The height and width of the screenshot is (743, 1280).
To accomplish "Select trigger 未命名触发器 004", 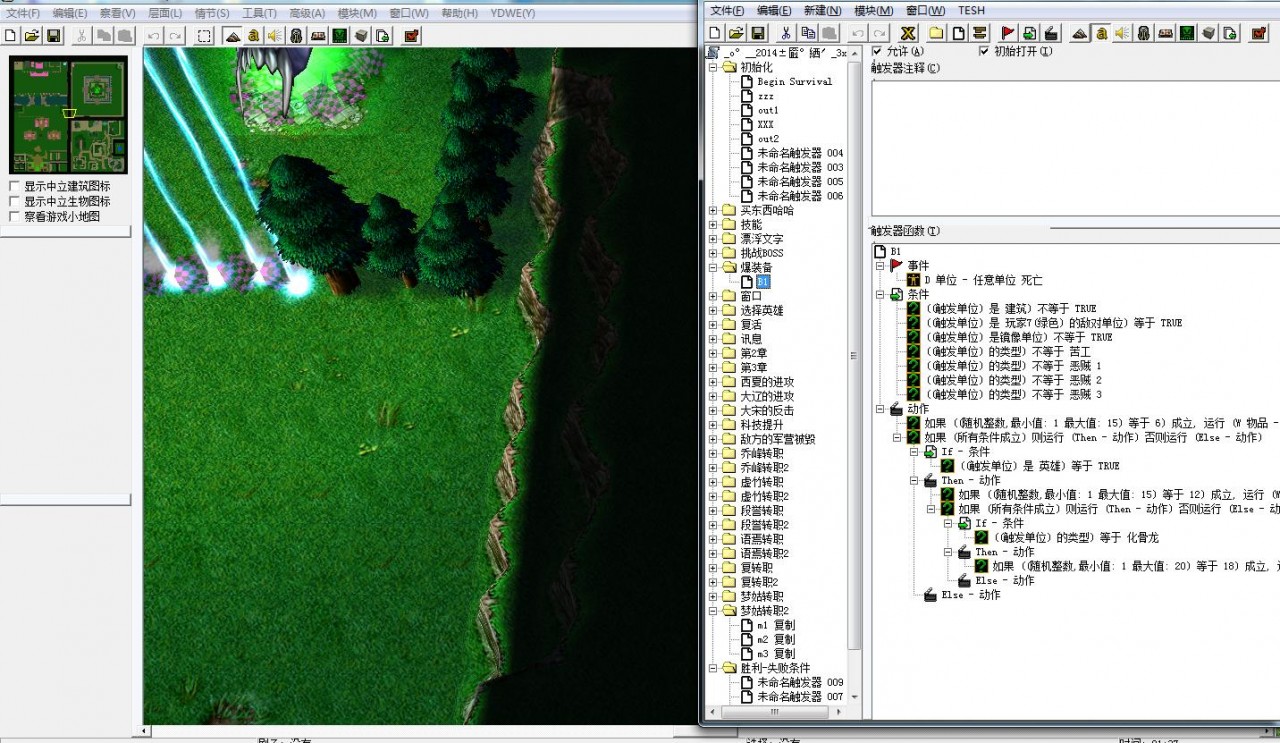I will [800, 153].
